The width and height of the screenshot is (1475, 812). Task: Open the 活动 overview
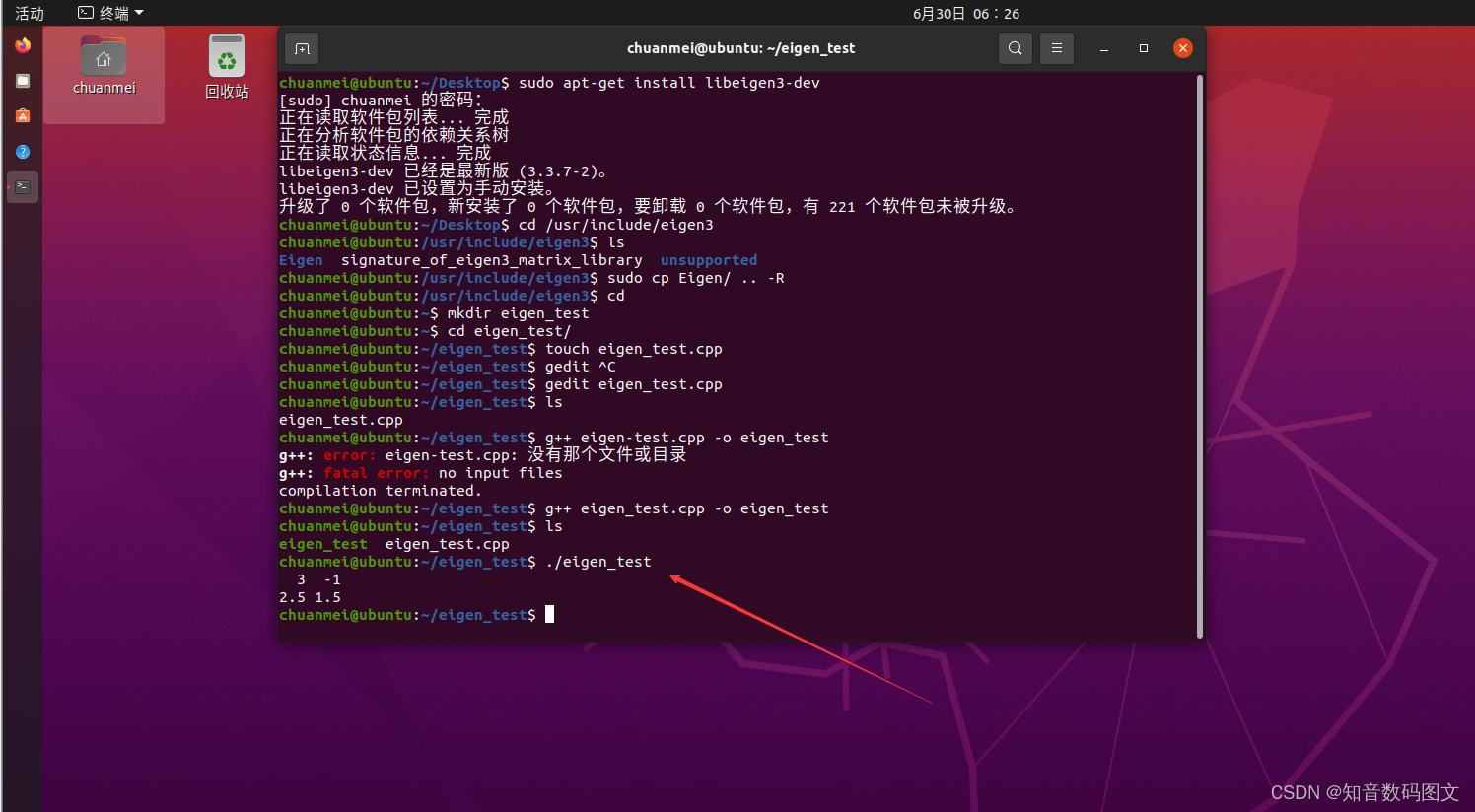[28, 13]
